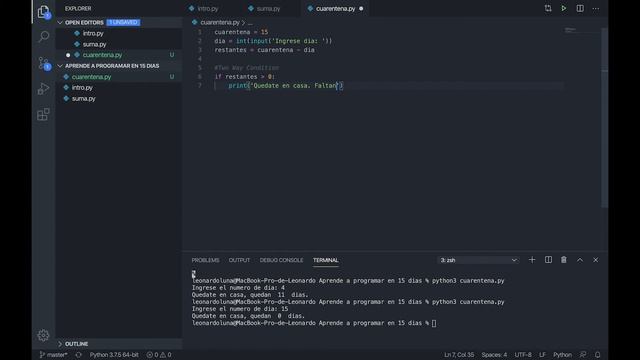Split the editor to the right
Viewport: 640px width, 360px height.
[x=580, y=8]
